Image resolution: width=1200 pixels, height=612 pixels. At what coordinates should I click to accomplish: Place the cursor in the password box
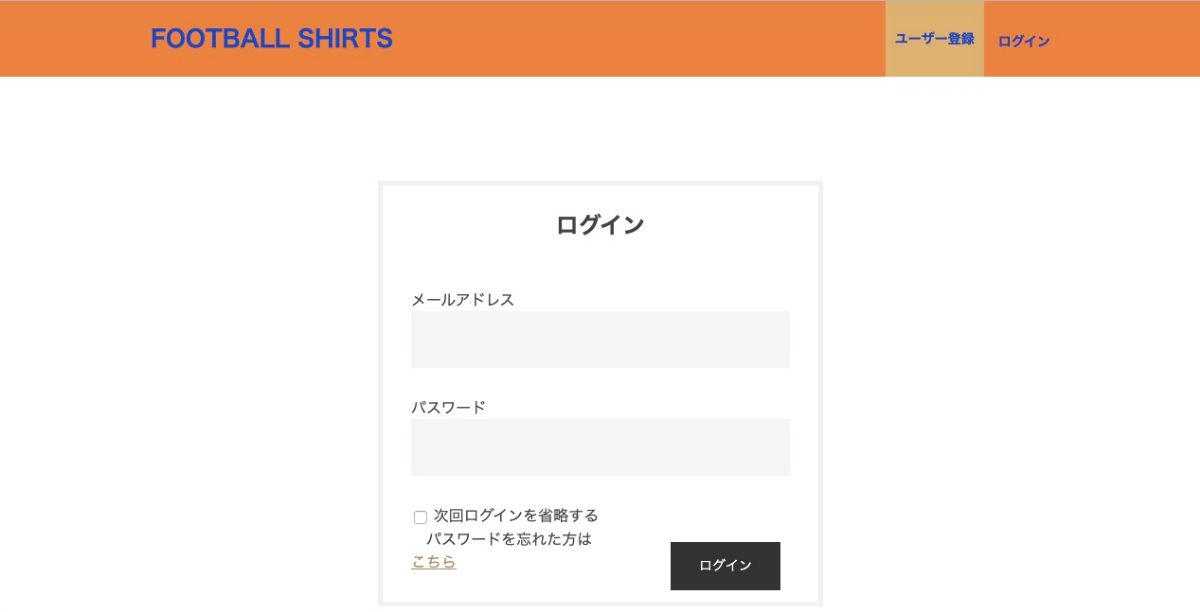pyautogui.click(x=600, y=447)
